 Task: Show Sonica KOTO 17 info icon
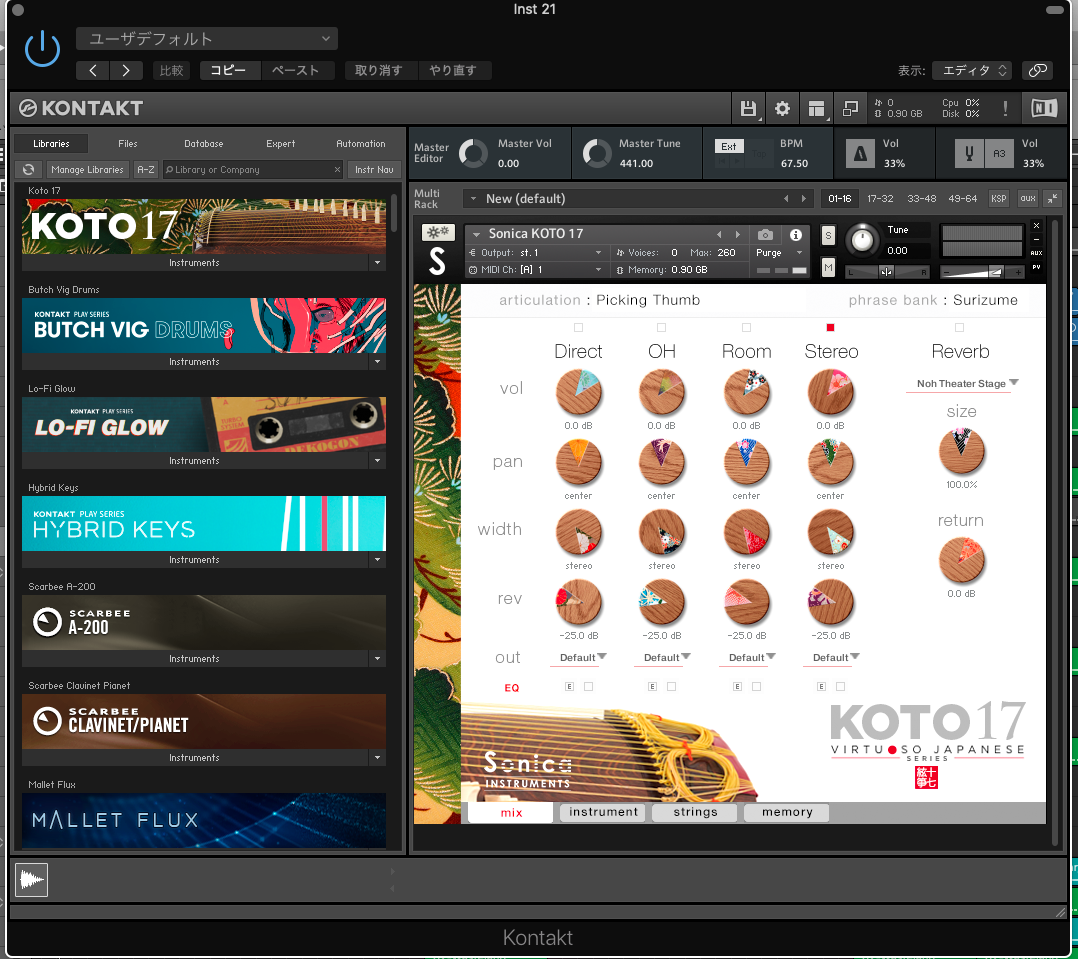[795, 235]
